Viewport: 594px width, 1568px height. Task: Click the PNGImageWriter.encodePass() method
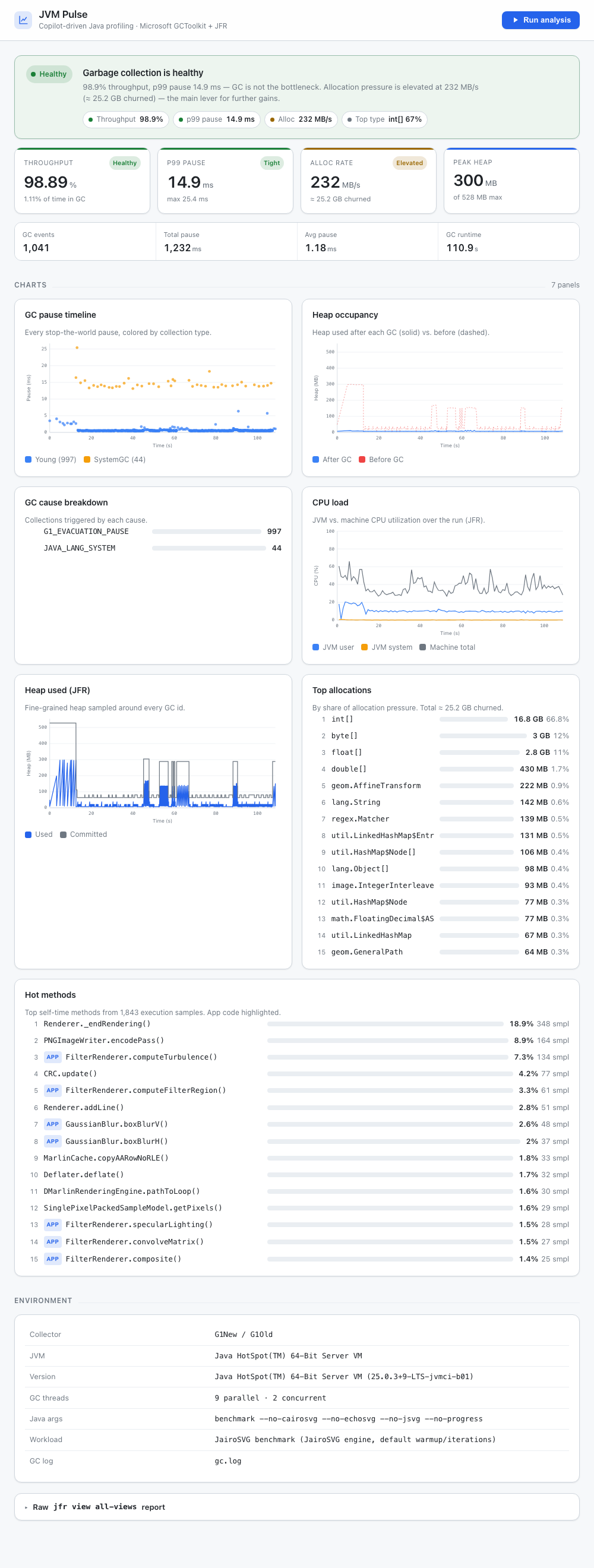[103, 1040]
